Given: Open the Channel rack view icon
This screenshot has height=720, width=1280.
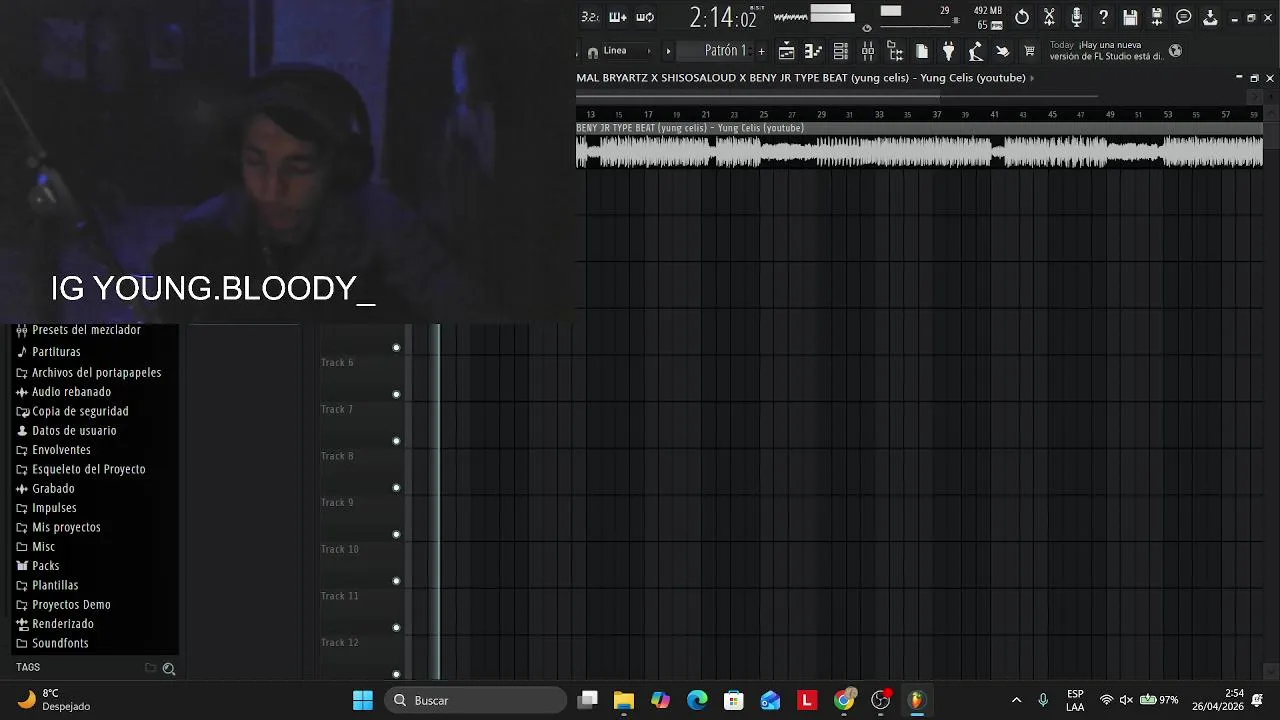Looking at the screenshot, I should 841,51.
